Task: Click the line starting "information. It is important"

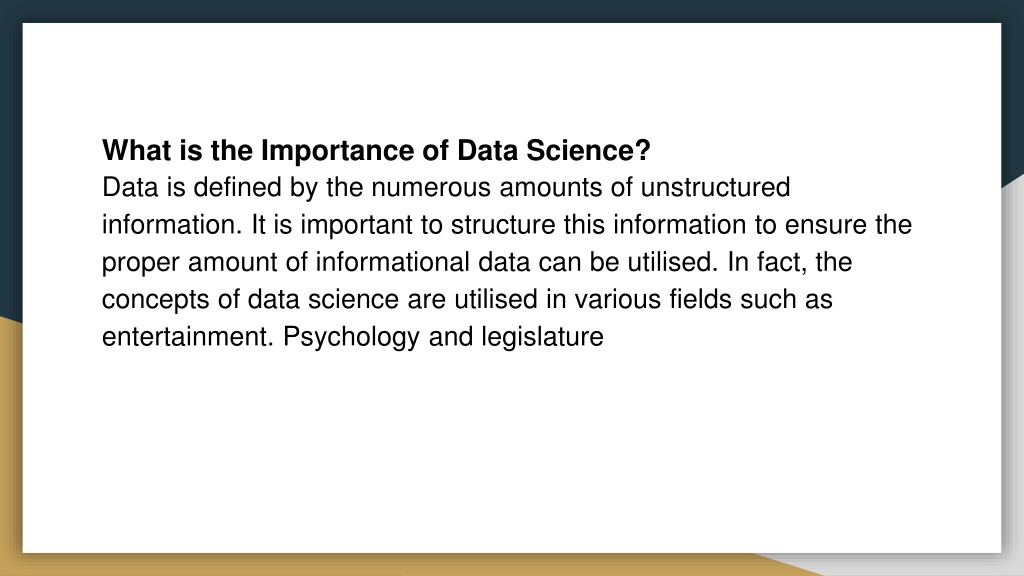Action: coord(507,225)
